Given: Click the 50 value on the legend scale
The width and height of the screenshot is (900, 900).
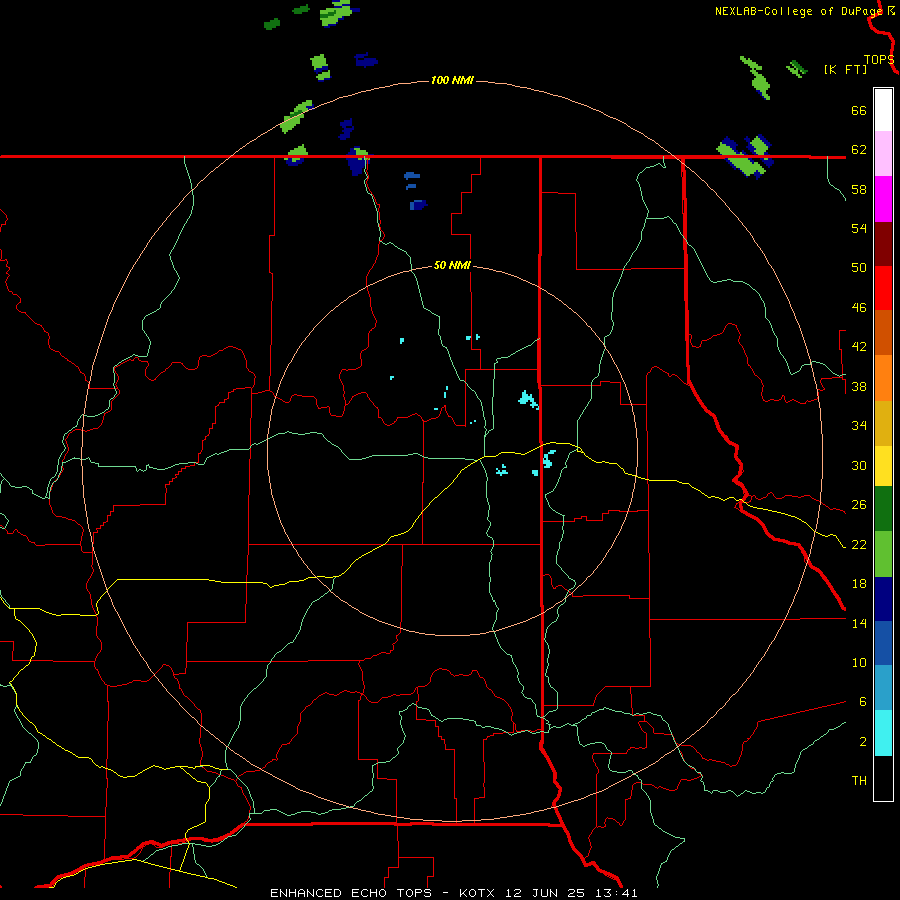Looking at the screenshot, I should pyautogui.click(x=859, y=268).
